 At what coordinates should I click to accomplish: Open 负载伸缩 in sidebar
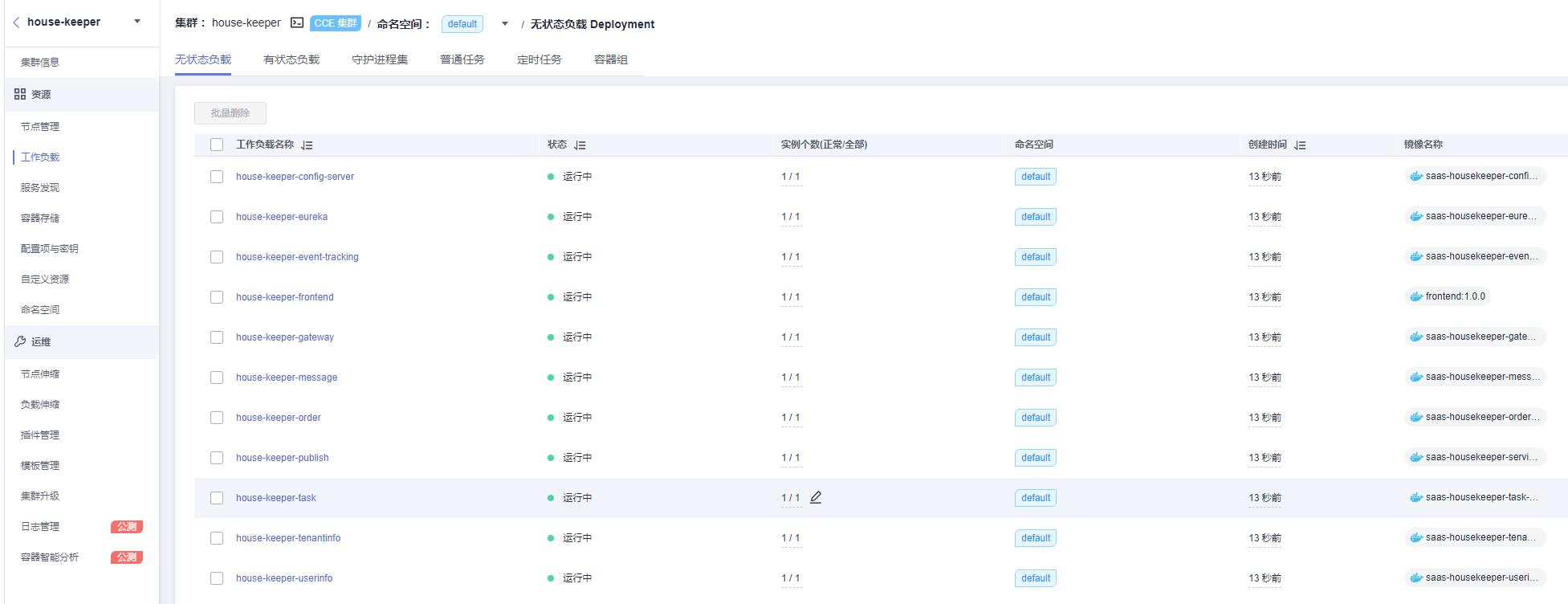click(40, 405)
